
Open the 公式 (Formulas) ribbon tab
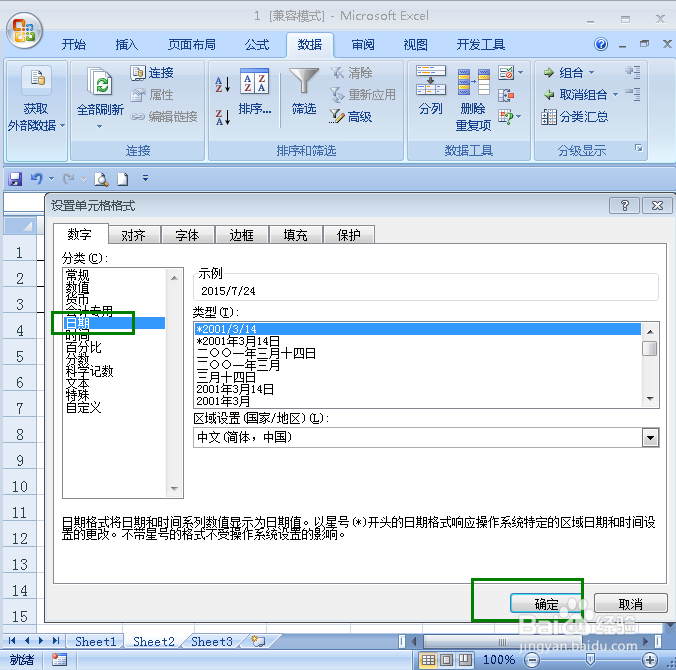(x=257, y=44)
